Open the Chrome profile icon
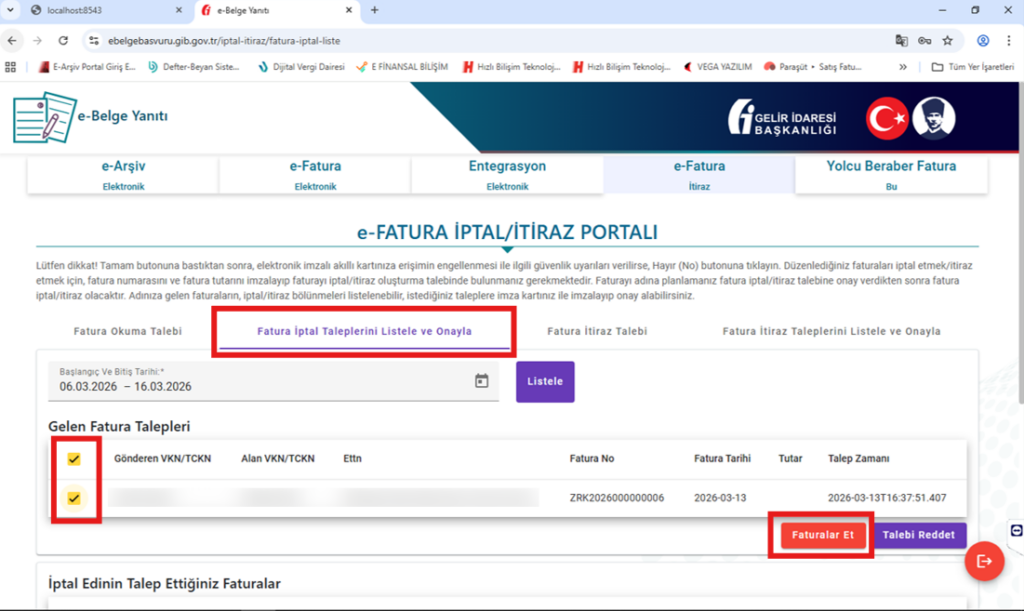 (x=983, y=40)
